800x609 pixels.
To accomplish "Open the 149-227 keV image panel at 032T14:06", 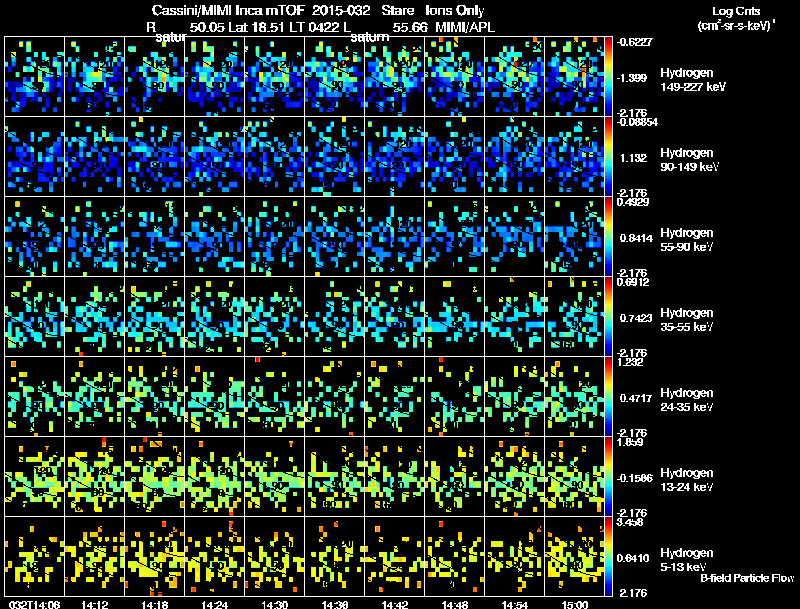I will coord(34,77).
